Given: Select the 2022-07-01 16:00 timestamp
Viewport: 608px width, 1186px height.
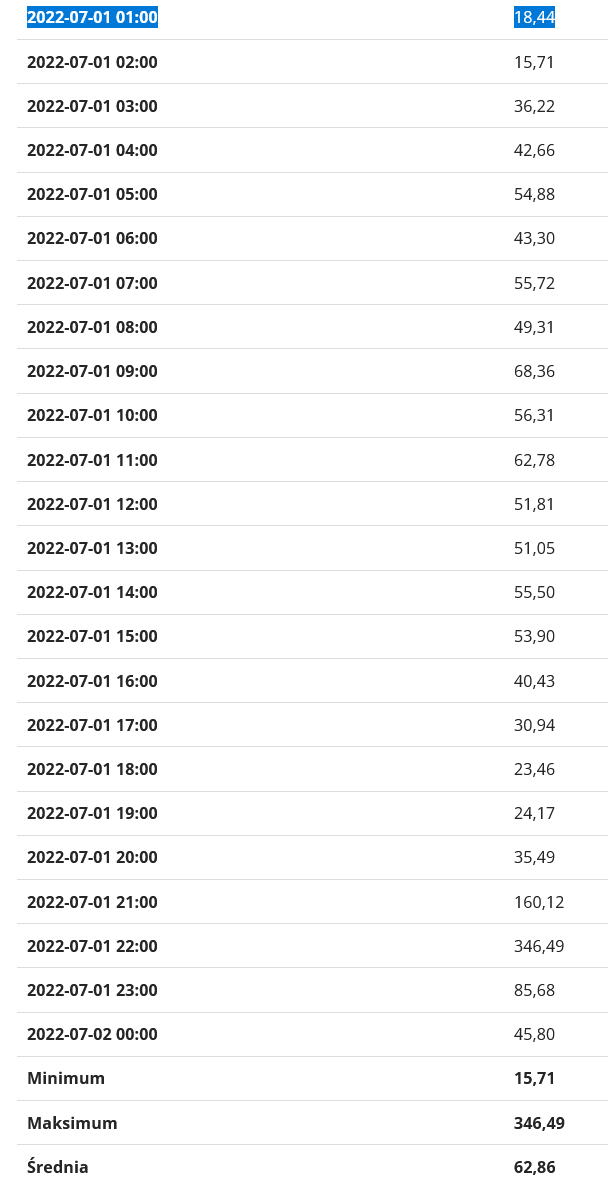Looking at the screenshot, I should pyautogui.click(x=92, y=681).
